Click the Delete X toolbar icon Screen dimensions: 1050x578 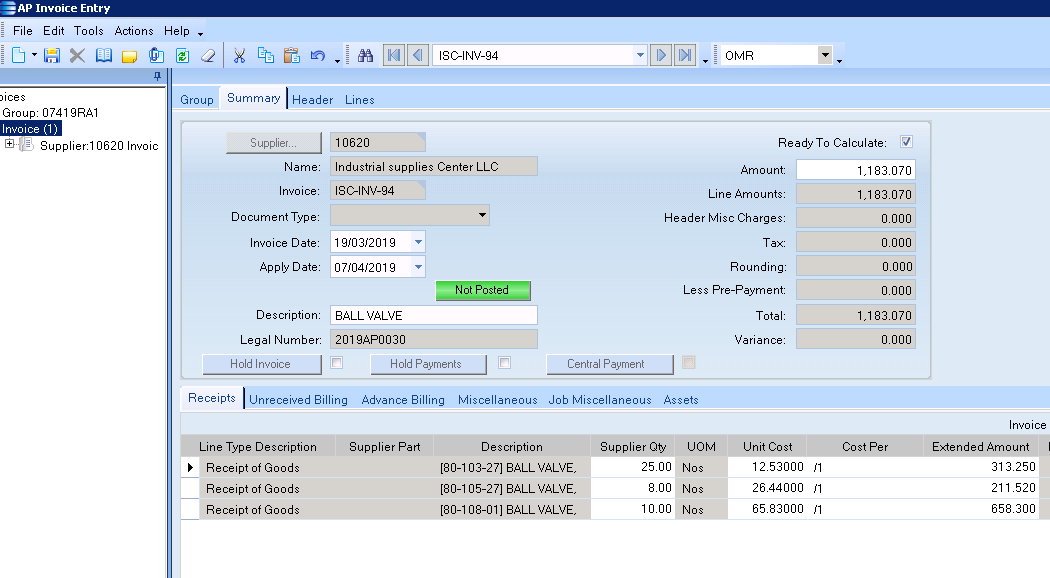pos(77,56)
